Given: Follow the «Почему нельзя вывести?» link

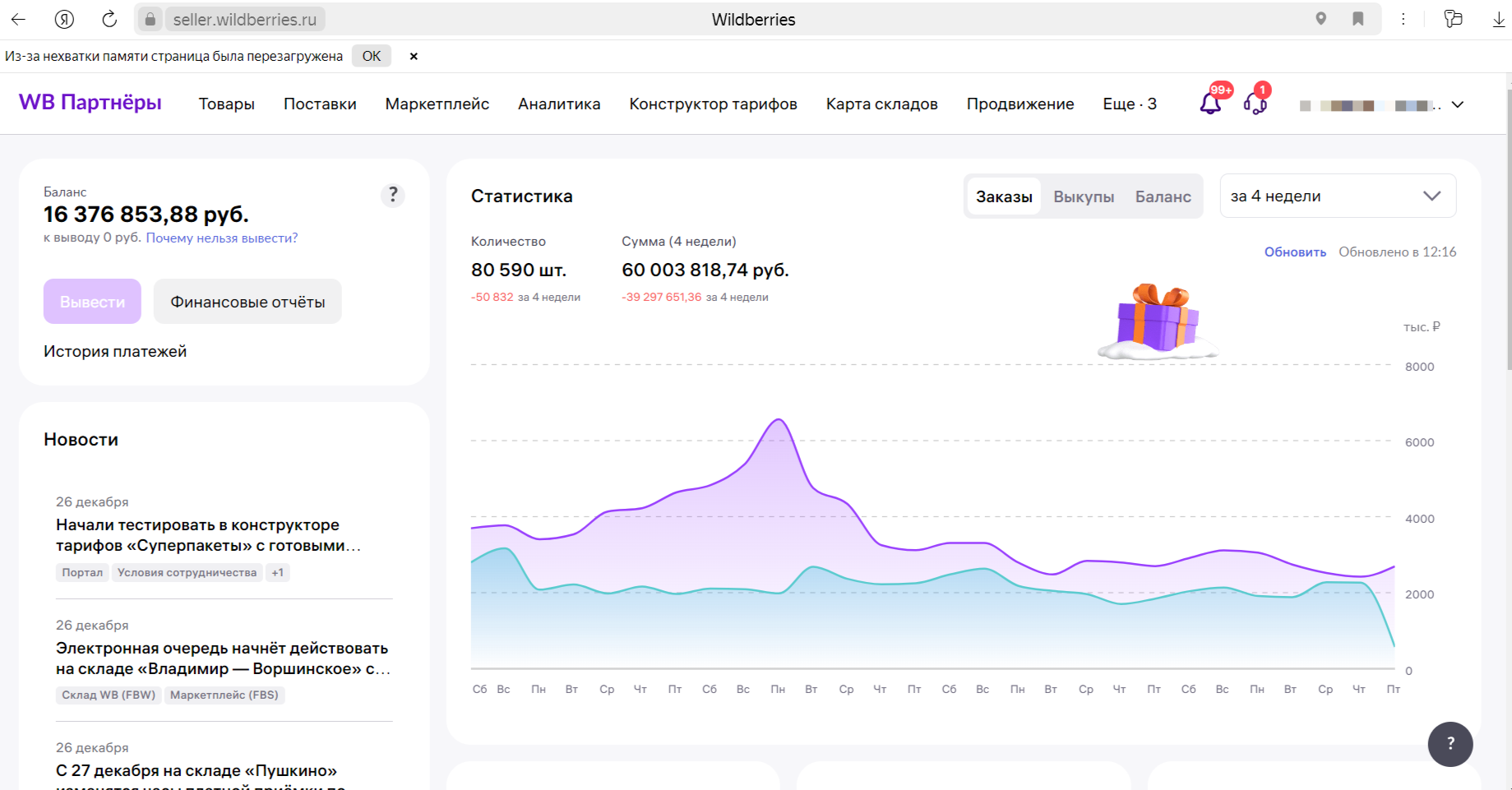Looking at the screenshot, I should coord(222,238).
